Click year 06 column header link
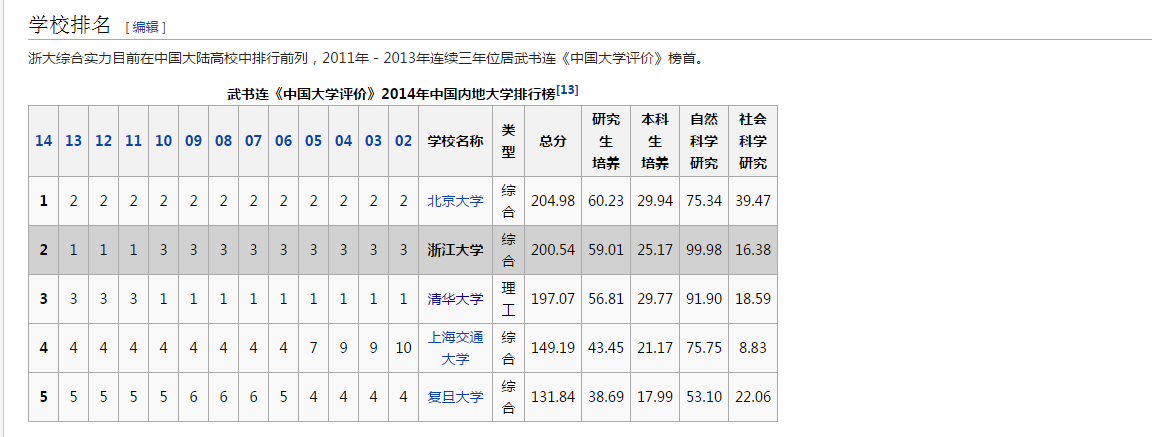The image size is (1159, 437). pyautogui.click(x=284, y=140)
